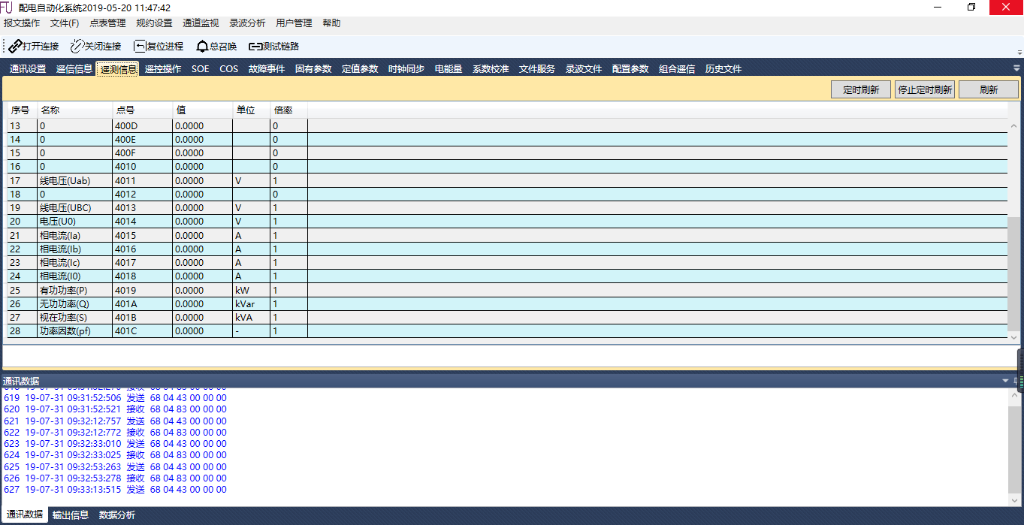Open the 帮助 menu
Viewport: 1024px width, 525px height.
click(x=331, y=23)
